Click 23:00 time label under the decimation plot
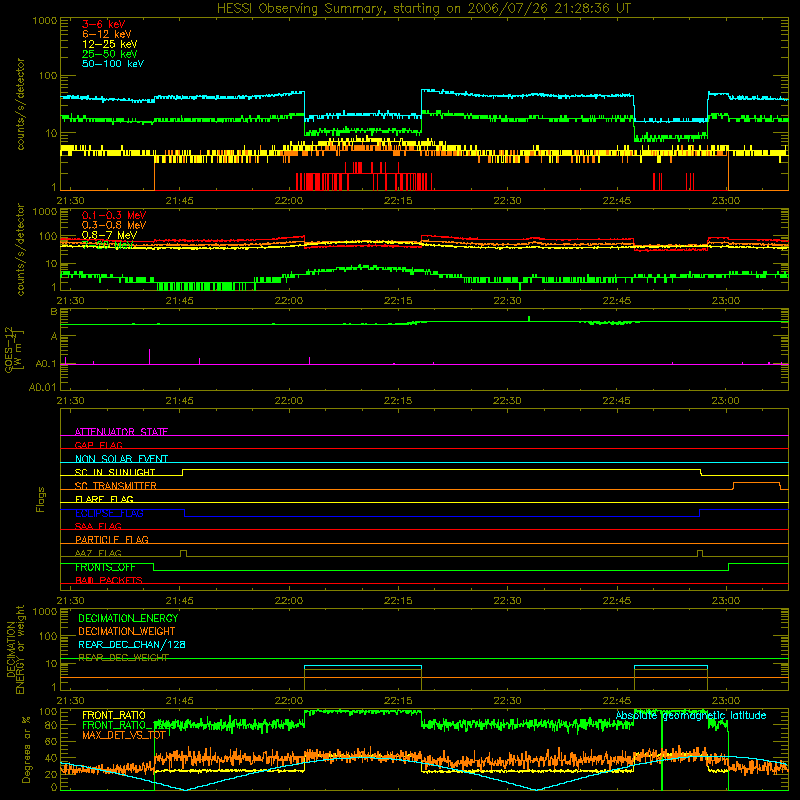The image size is (800, 800). (726, 701)
